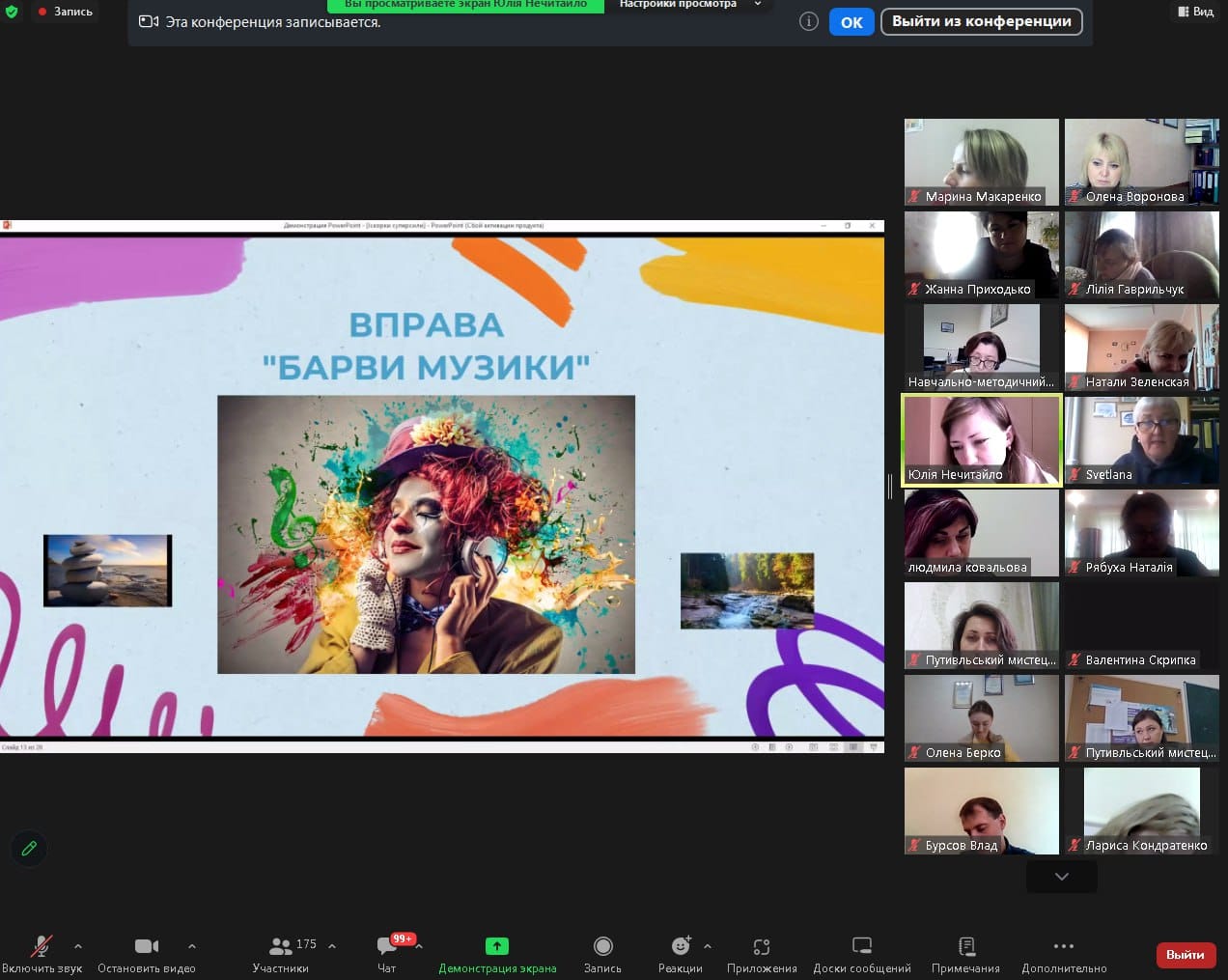Open Доски сообщений whiteboards

pos(861,946)
